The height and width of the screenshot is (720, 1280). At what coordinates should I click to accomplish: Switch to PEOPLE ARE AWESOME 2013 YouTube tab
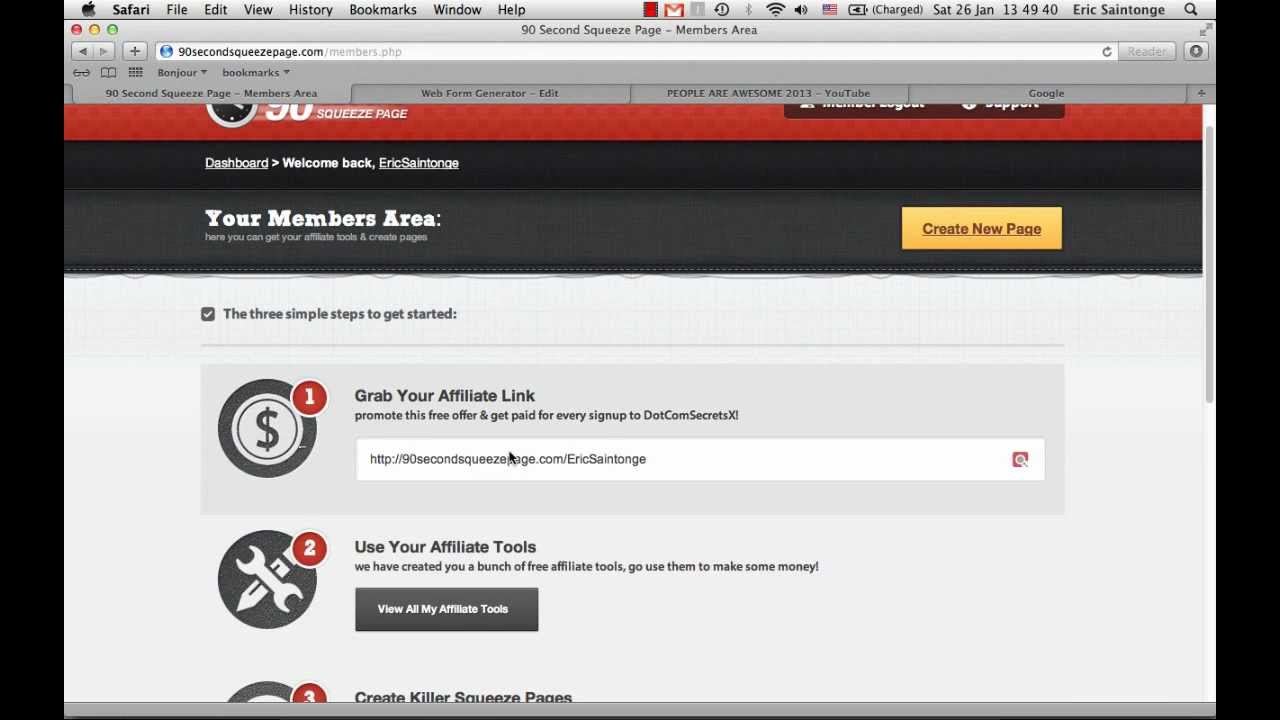pos(768,93)
